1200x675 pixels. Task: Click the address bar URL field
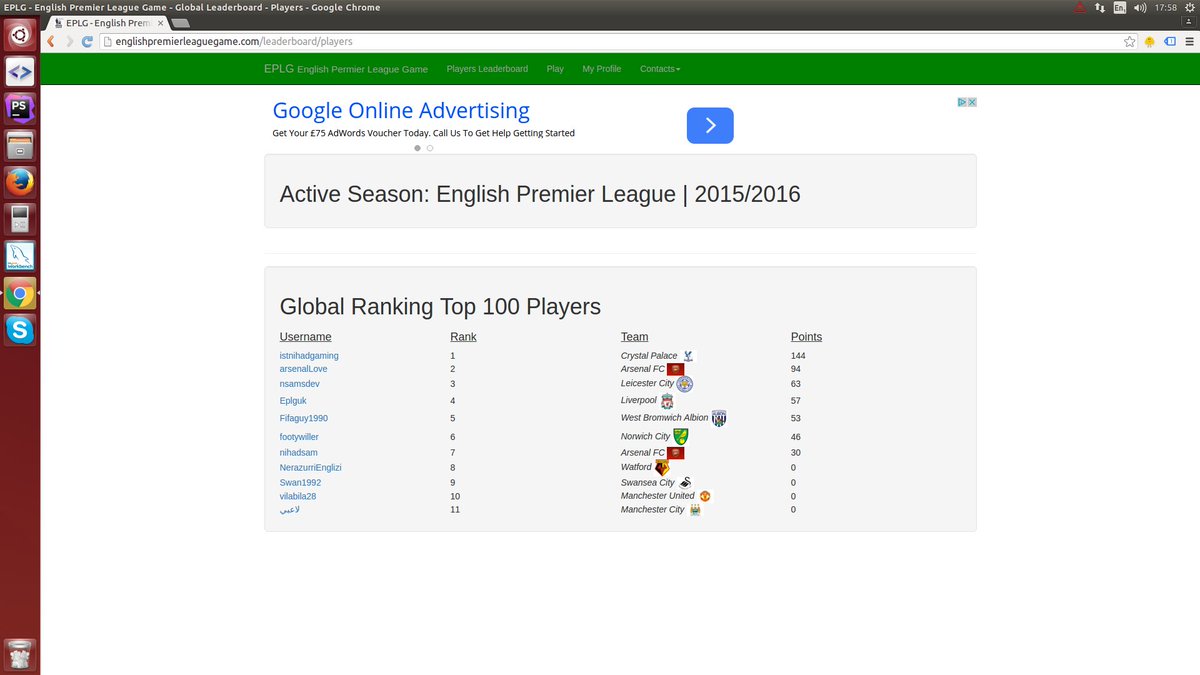(608, 41)
